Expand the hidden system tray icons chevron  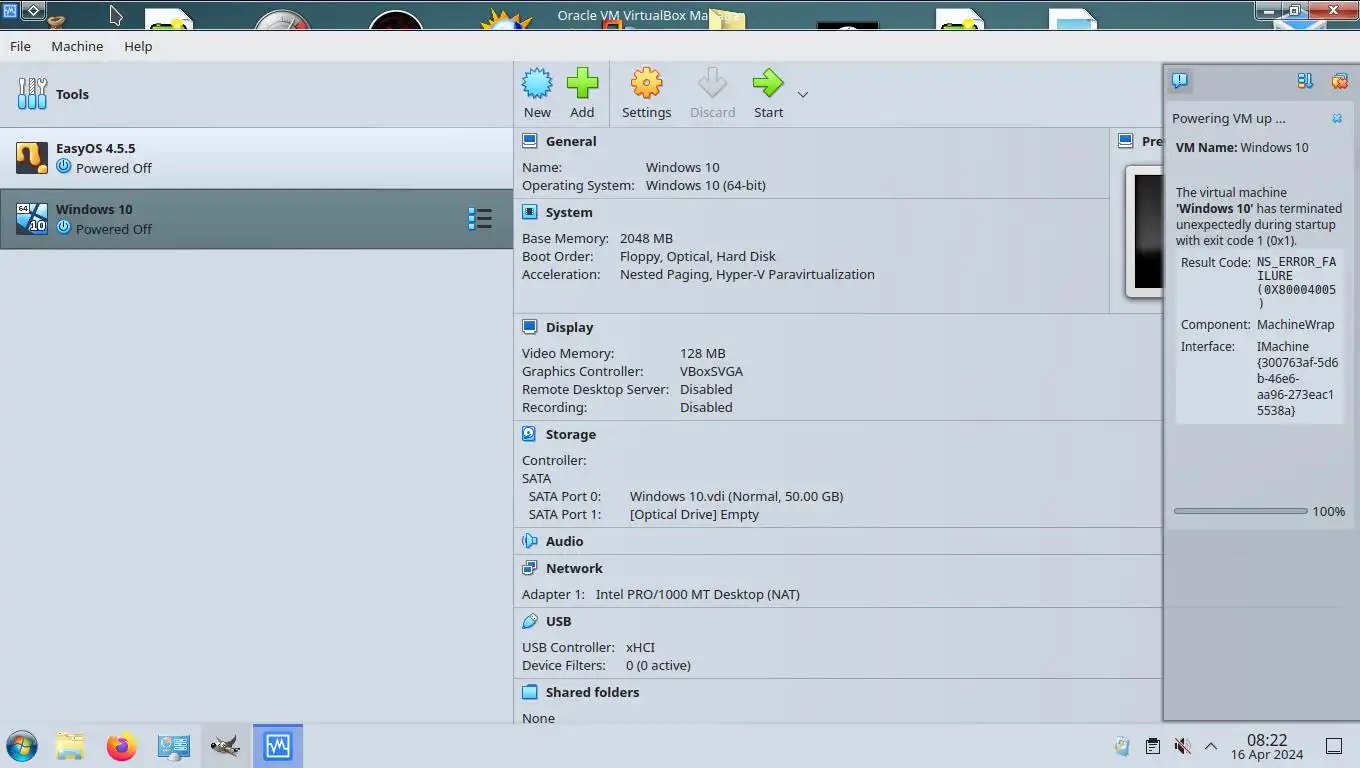(1210, 746)
